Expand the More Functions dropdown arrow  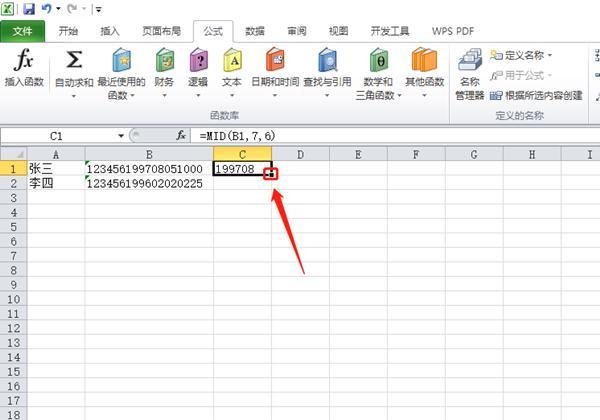click(x=424, y=95)
